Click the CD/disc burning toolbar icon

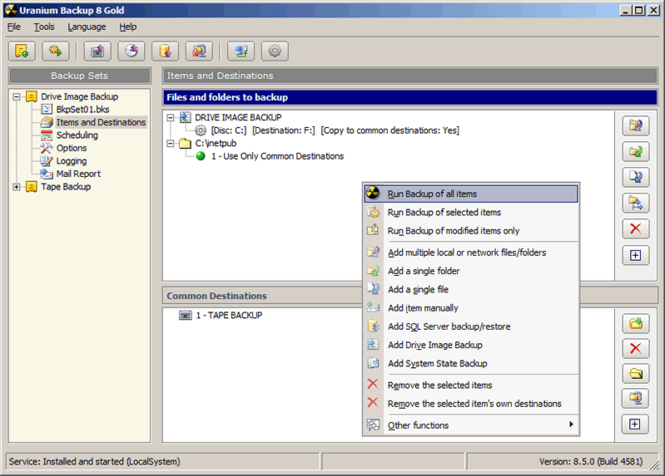tap(131, 51)
